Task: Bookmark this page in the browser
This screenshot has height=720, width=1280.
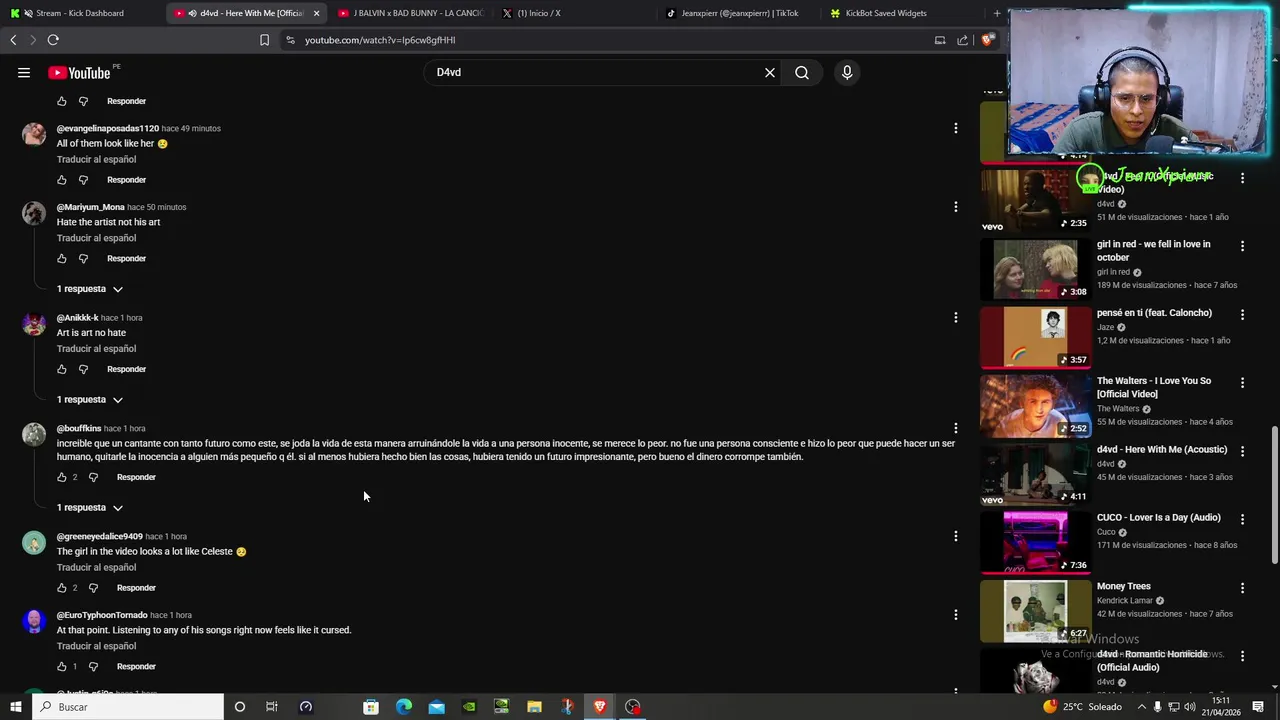Action: click(x=264, y=40)
